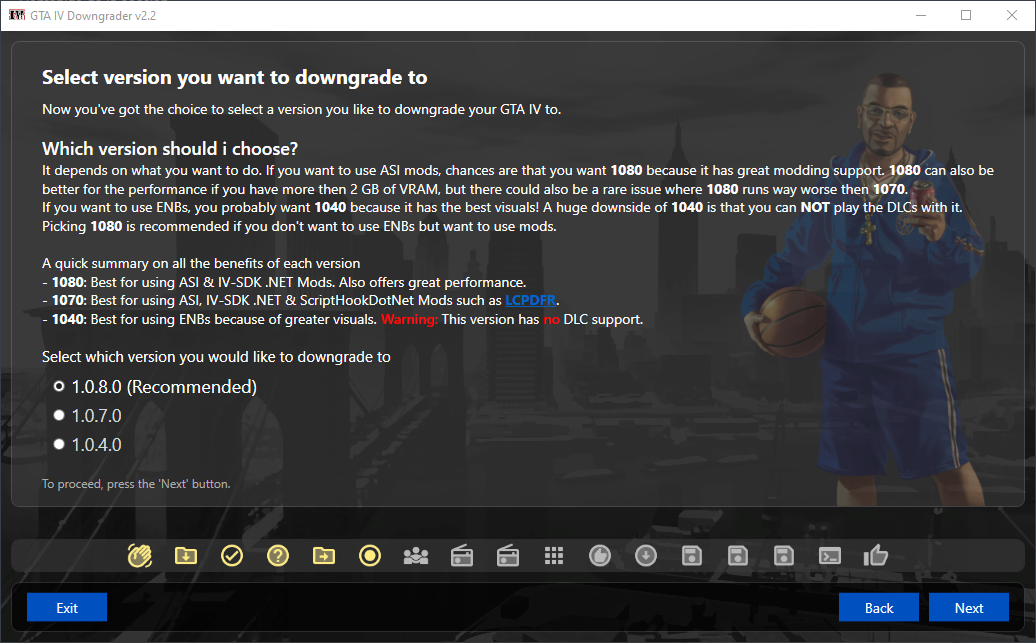Click the gray radio icon next to people icon
The image size is (1036, 643).
tap(462, 556)
